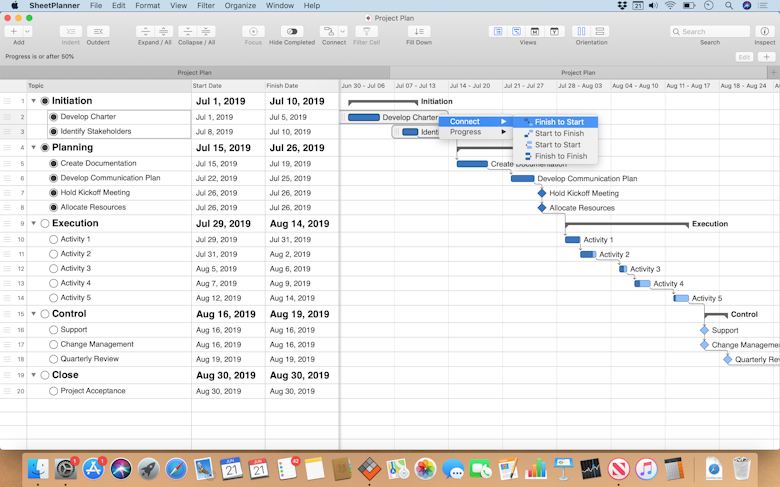Viewport: 780px width, 487px height.
Task: Select the Develop Communication Plan Gantt bar
Action: click(522, 179)
